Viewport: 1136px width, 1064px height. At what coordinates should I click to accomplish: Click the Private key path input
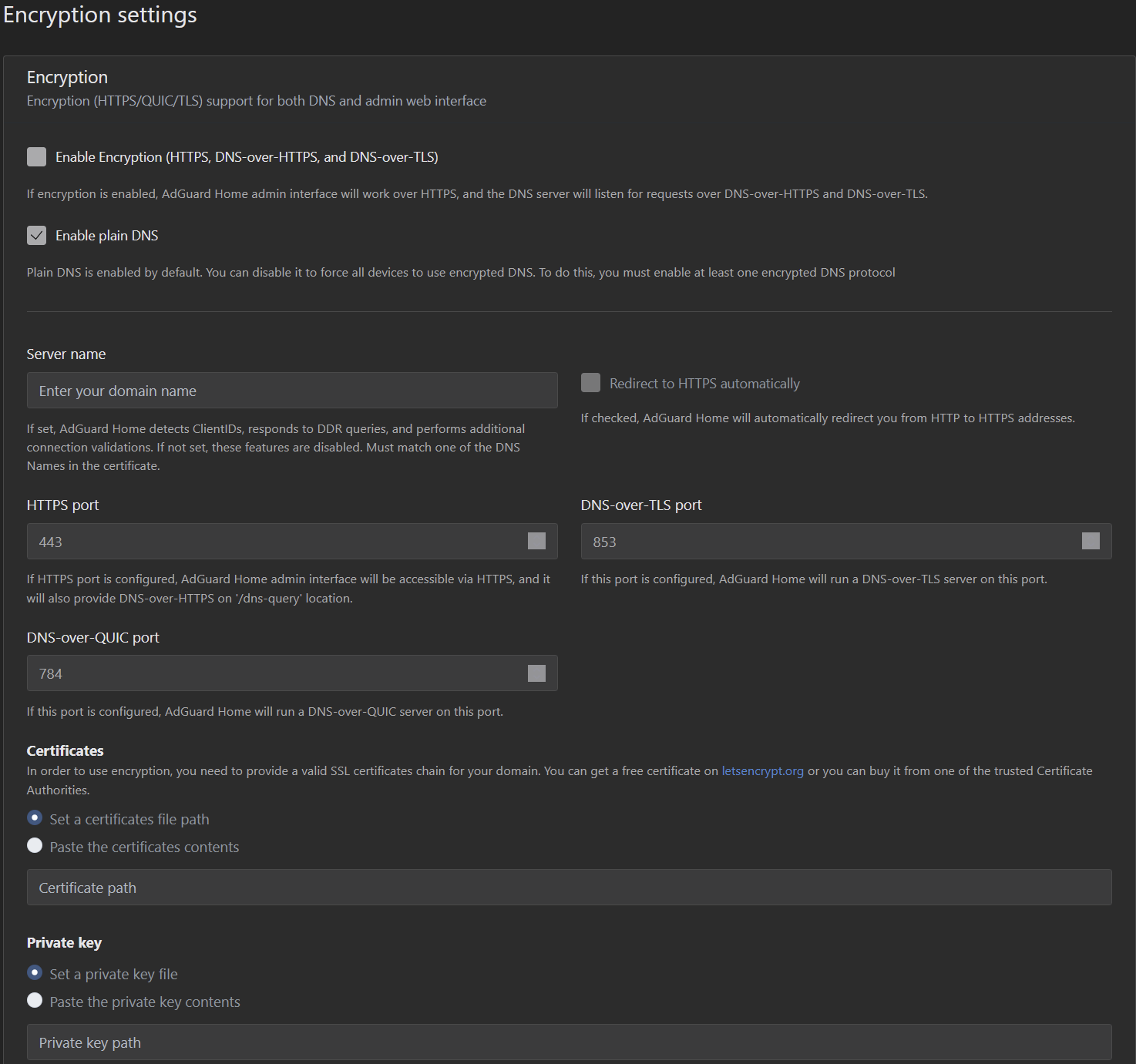pos(569,1042)
